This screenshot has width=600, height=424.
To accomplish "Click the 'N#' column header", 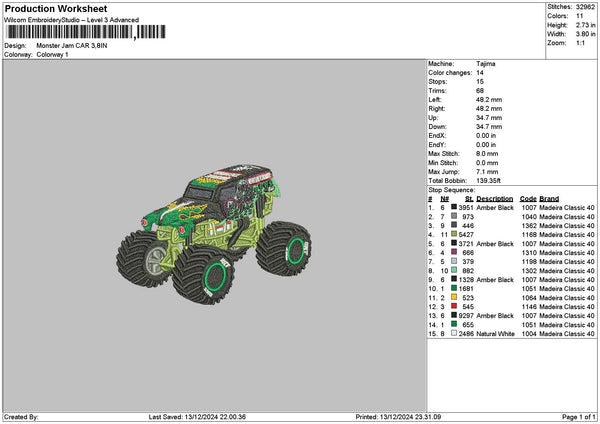I will pos(444,199).
